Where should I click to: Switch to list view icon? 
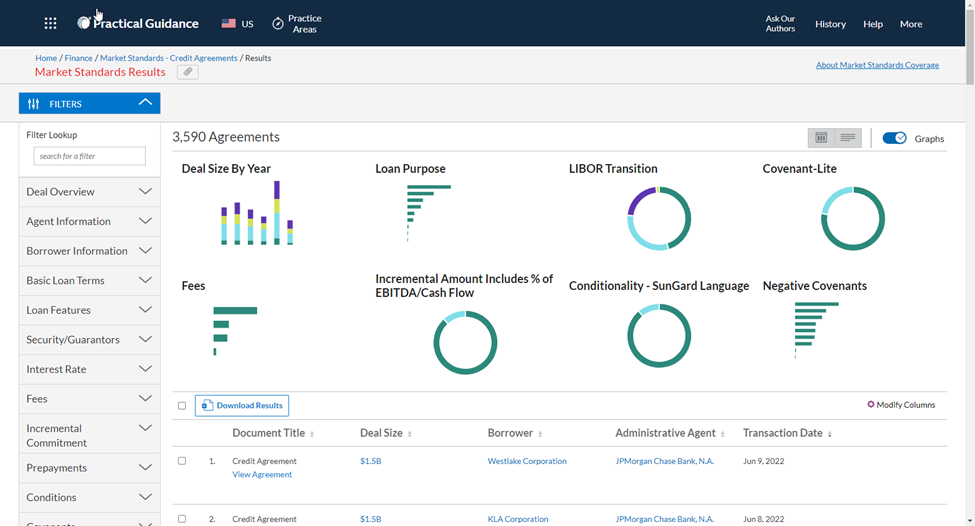tap(848, 138)
